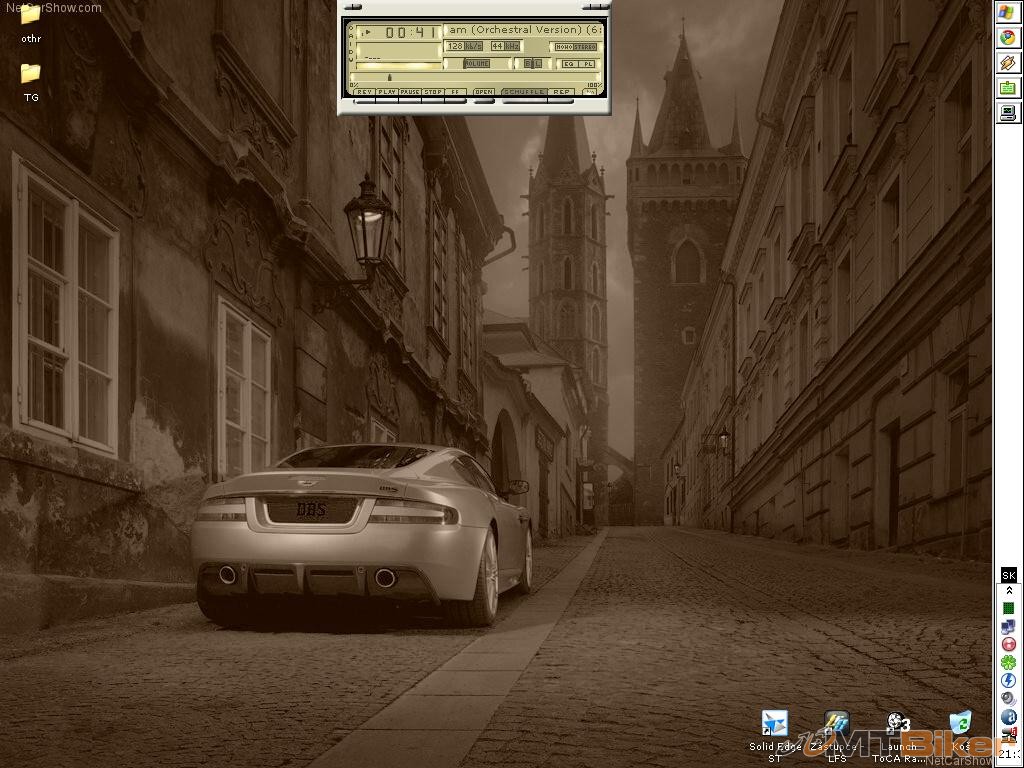
Task: Open the Launch ToCA Race desktop shortcut
Action: tap(897, 724)
